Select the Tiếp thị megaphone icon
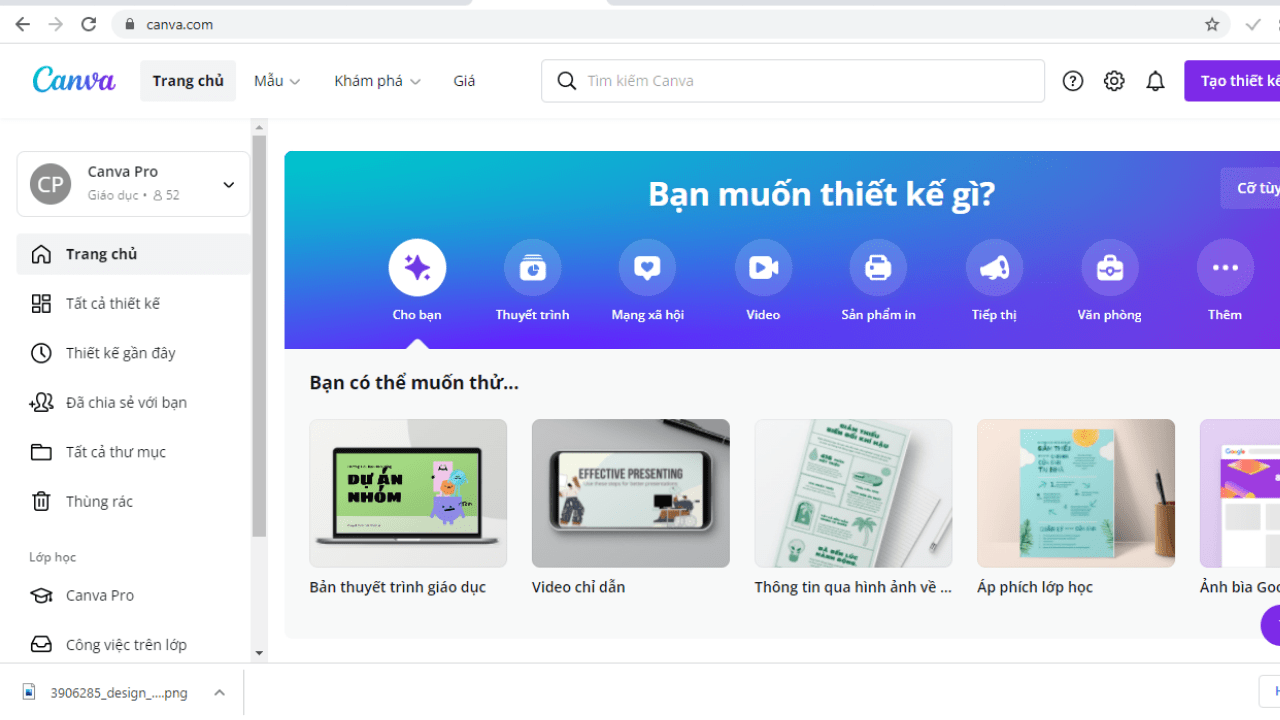 coord(994,267)
